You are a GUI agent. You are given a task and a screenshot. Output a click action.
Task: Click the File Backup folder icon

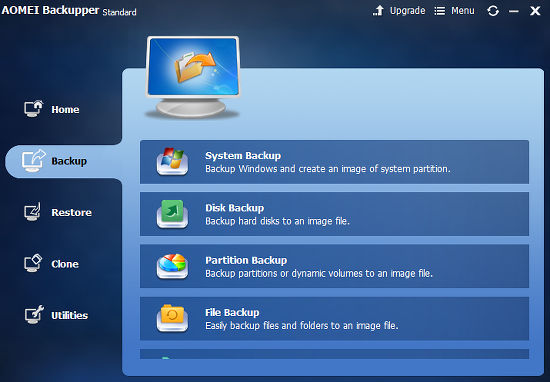[x=172, y=318]
